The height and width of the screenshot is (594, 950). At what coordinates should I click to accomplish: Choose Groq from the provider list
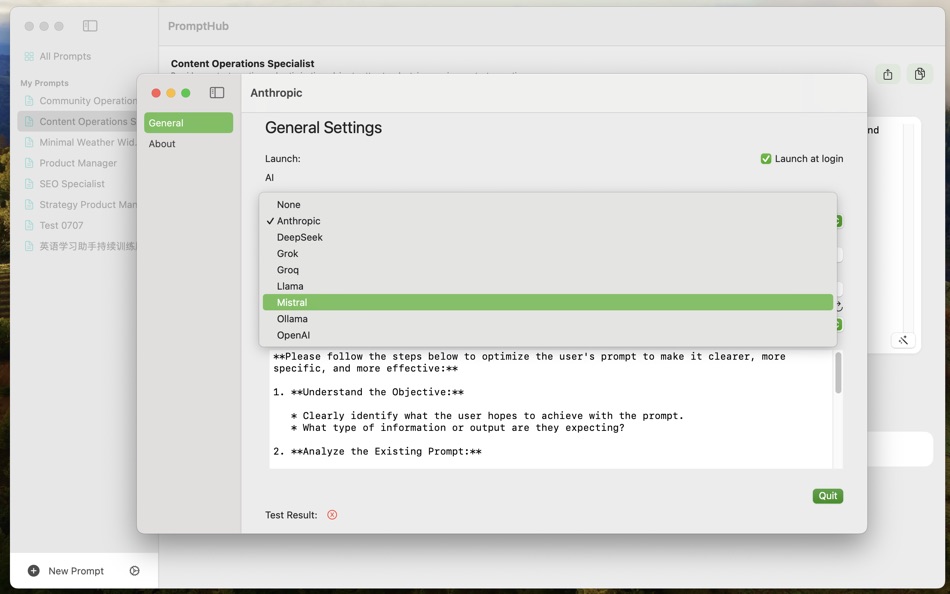[x=548, y=270]
